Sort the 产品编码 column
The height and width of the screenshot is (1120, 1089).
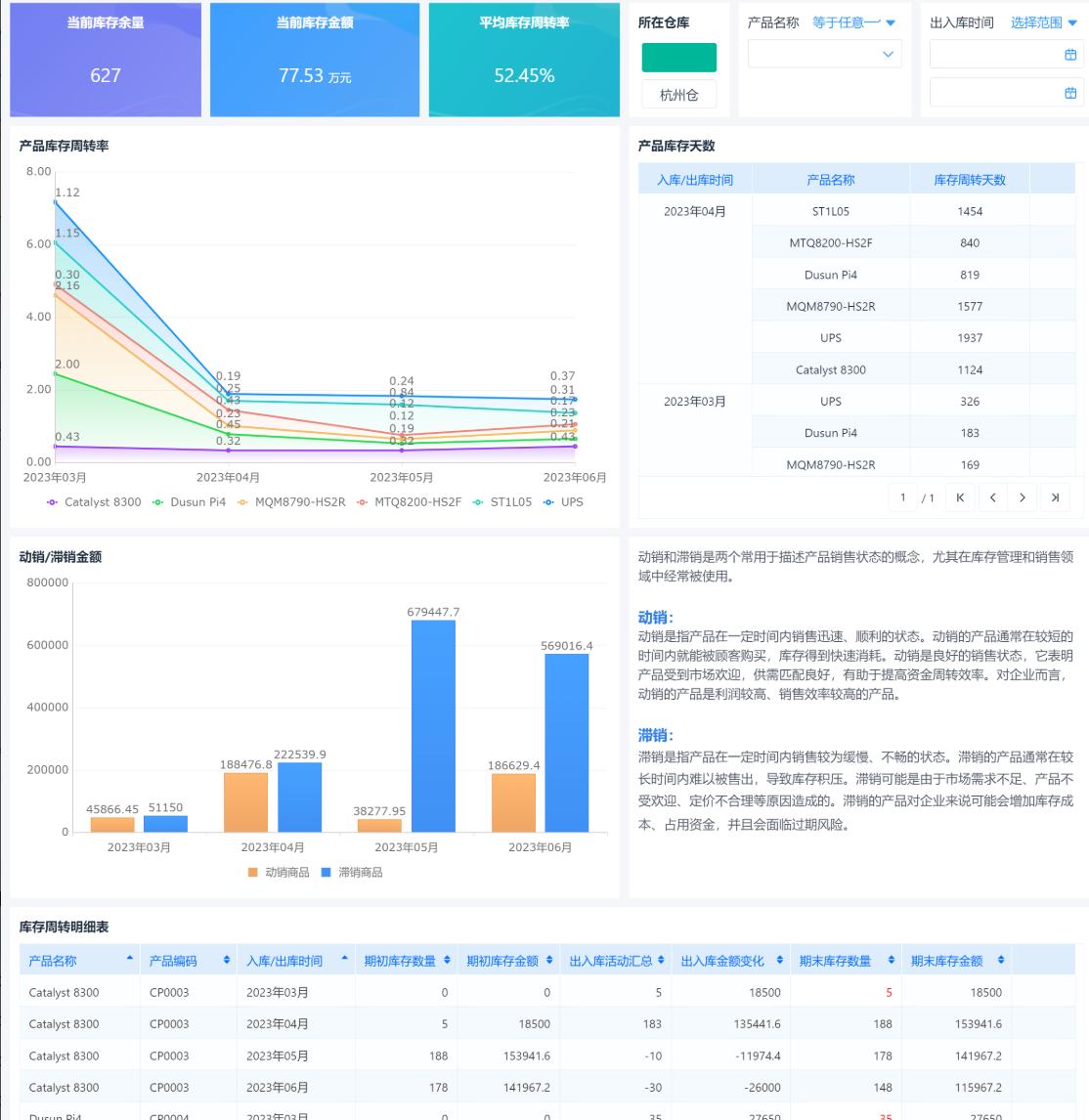226,960
